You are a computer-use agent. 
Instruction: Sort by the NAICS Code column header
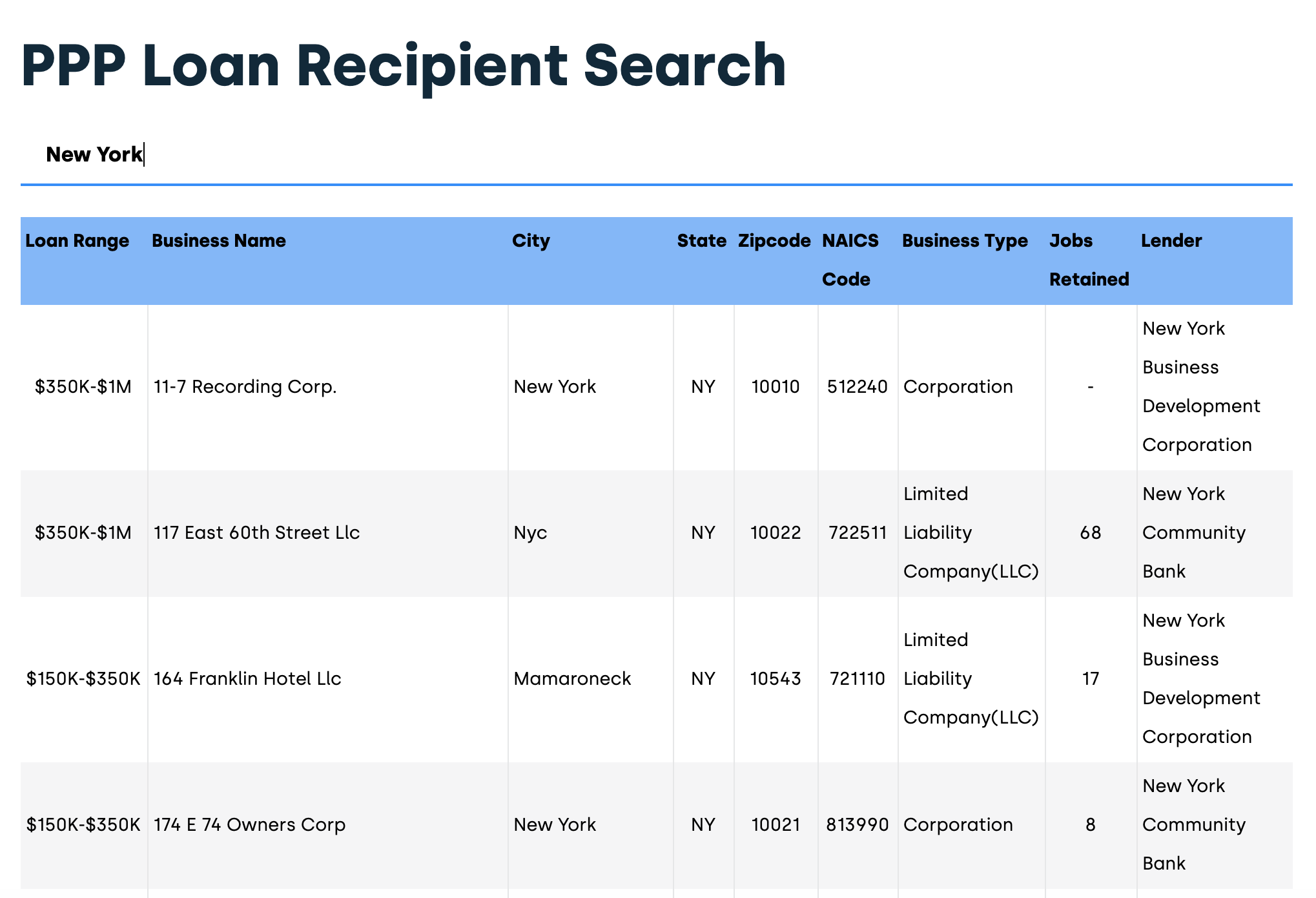coord(850,258)
